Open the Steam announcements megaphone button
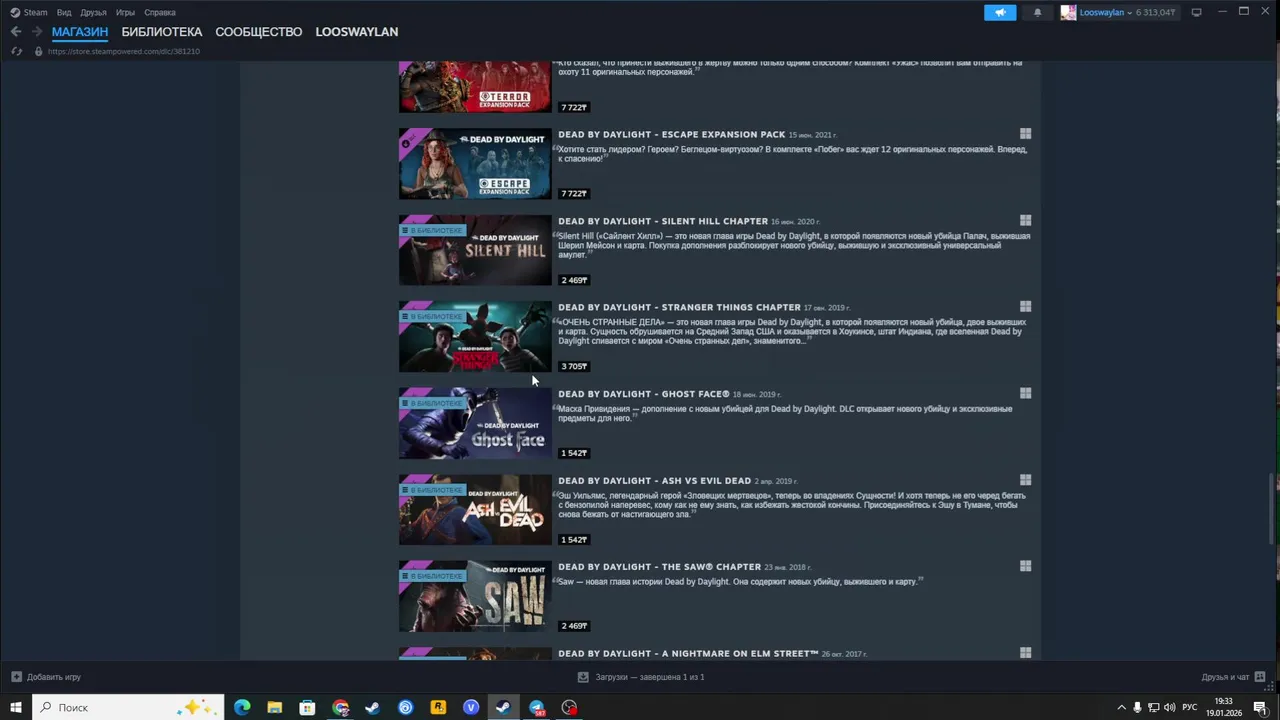The height and width of the screenshot is (720, 1280). (1000, 12)
